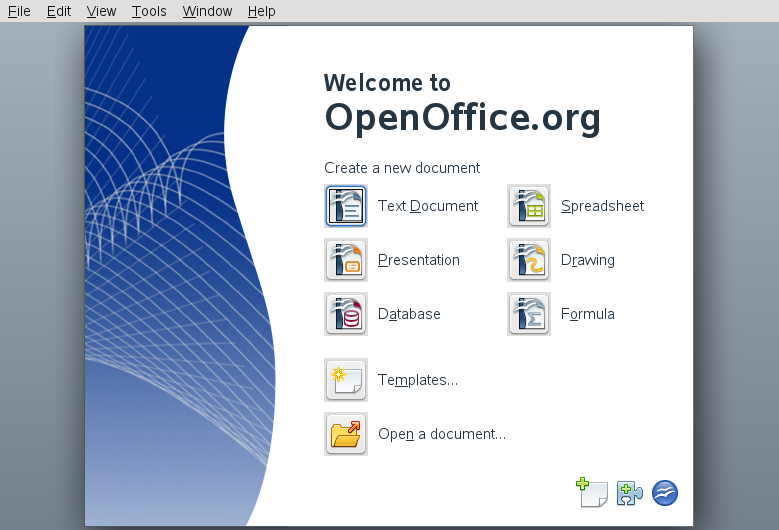Open the Window menu
The image size is (779, 530).
(207, 11)
